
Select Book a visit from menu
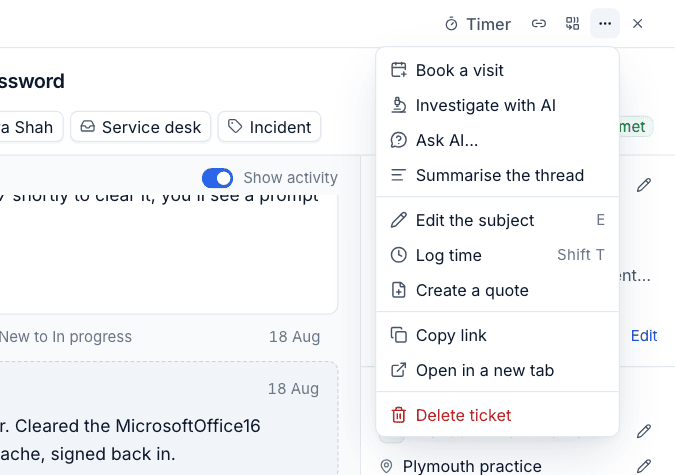pyautogui.click(x=497, y=70)
